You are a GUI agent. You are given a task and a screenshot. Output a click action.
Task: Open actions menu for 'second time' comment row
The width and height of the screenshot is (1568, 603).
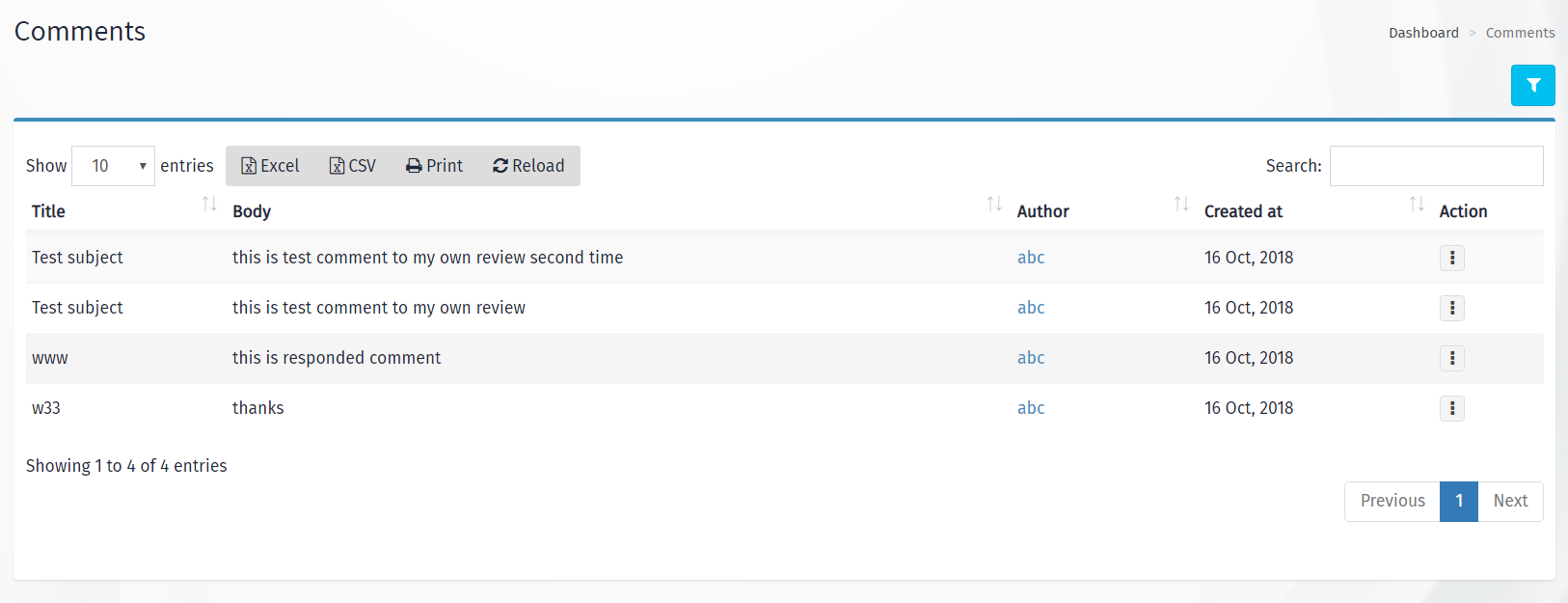[x=1452, y=258]
